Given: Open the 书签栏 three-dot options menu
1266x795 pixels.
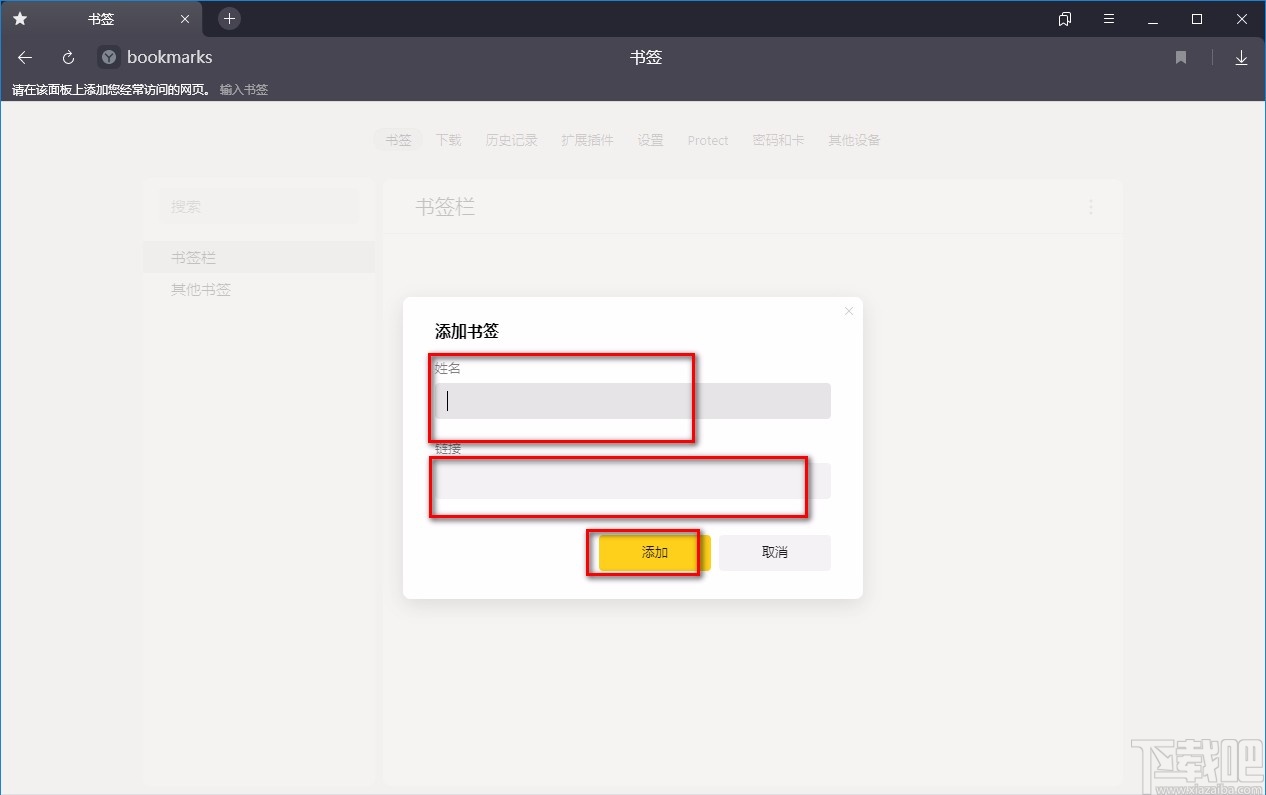Looking at the screenshot, I should pyautogui.click(x=1090, y=207).
